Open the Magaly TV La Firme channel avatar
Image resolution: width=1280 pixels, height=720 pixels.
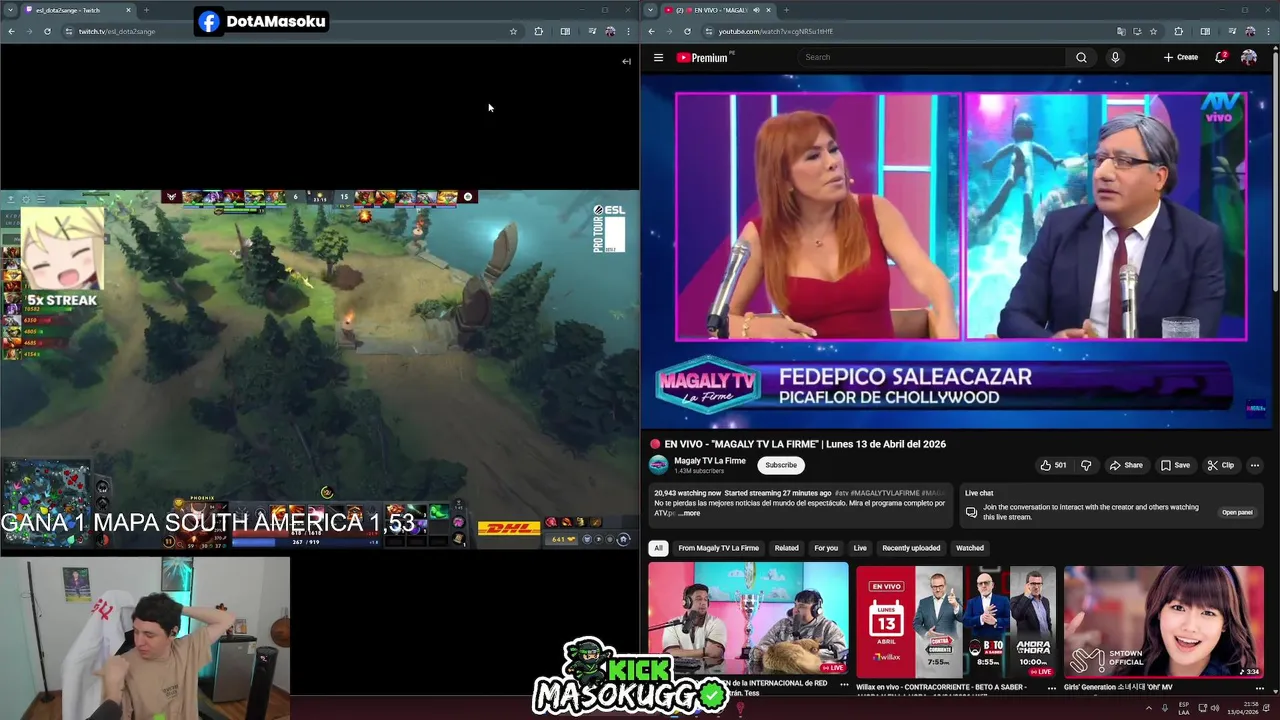tap(658, 465)
